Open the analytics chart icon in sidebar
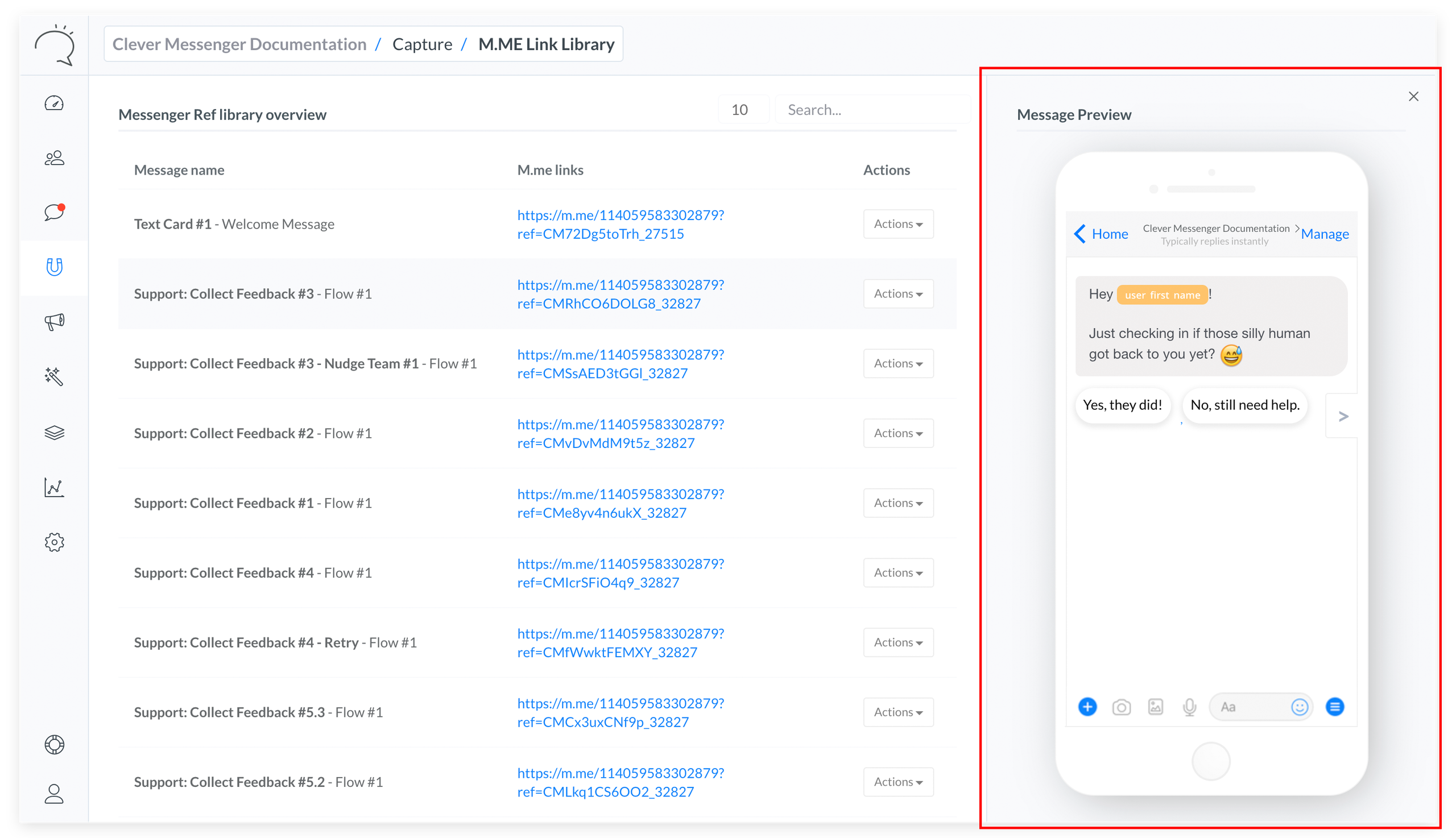 pos(54,487)
